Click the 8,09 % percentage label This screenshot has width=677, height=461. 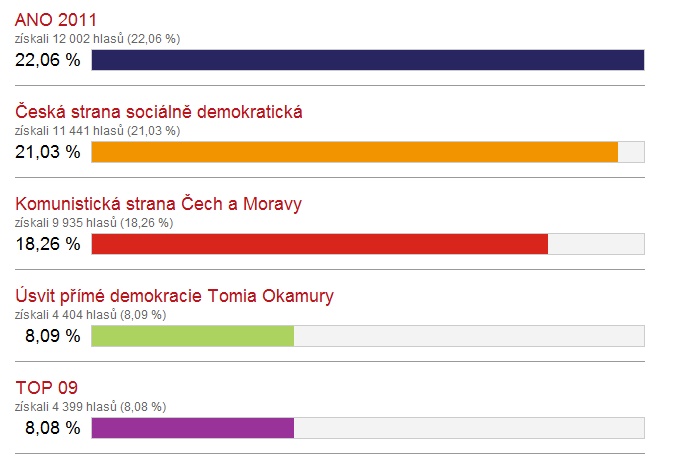(x=52, y=336)
